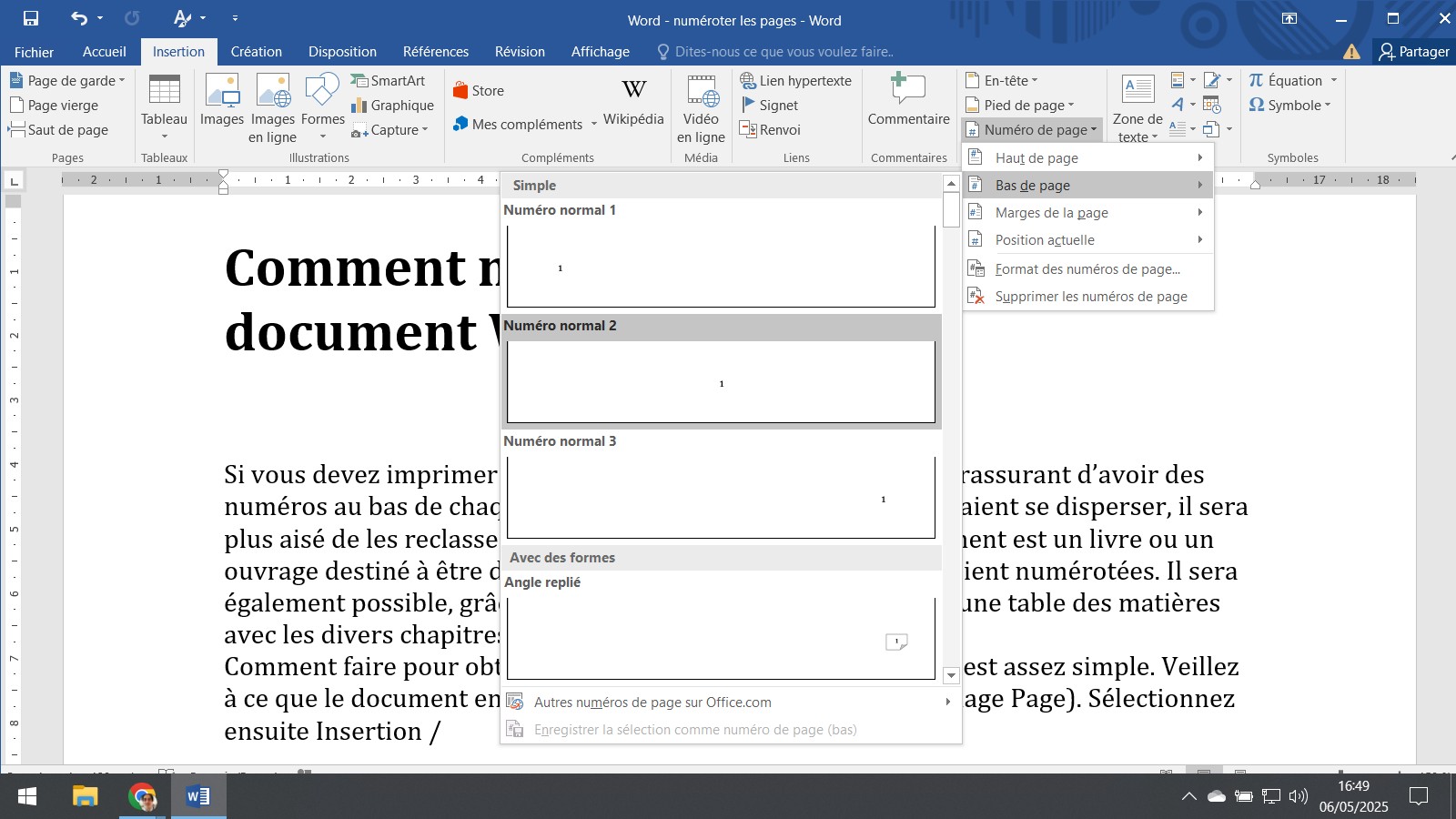
Task: Insert a SmartArt graphic
Action: (389, 80)
